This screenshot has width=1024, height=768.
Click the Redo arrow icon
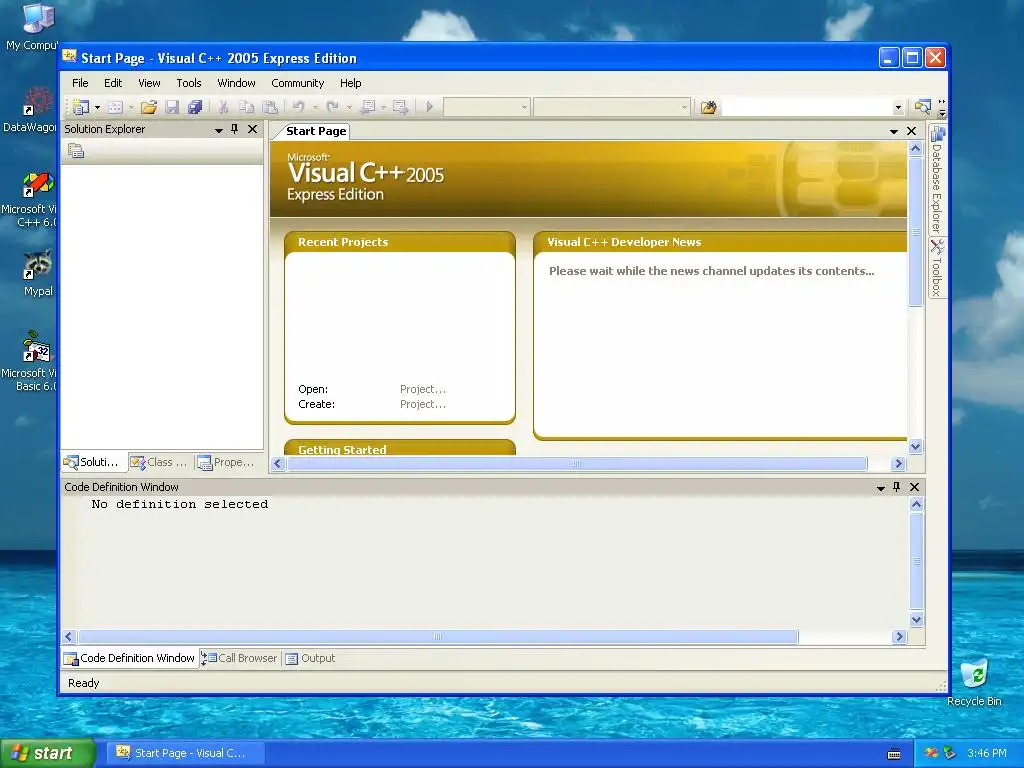click(x=332, y=106)
